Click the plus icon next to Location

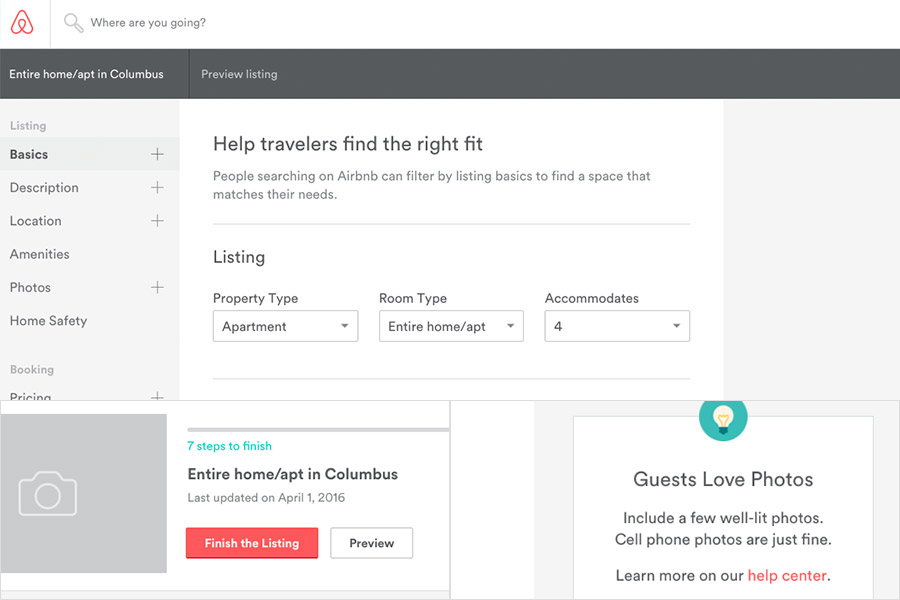pyautogui.click(x=157, y=221)
